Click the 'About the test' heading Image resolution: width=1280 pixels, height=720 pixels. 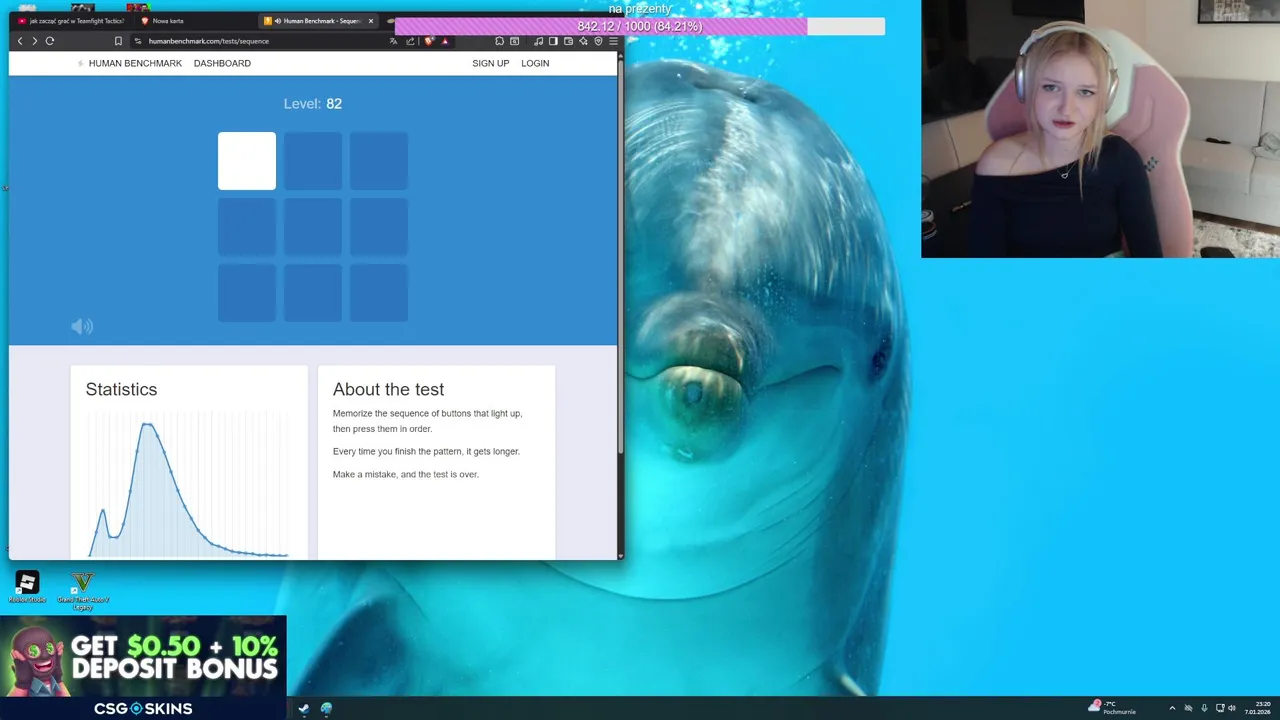point(388,389)
